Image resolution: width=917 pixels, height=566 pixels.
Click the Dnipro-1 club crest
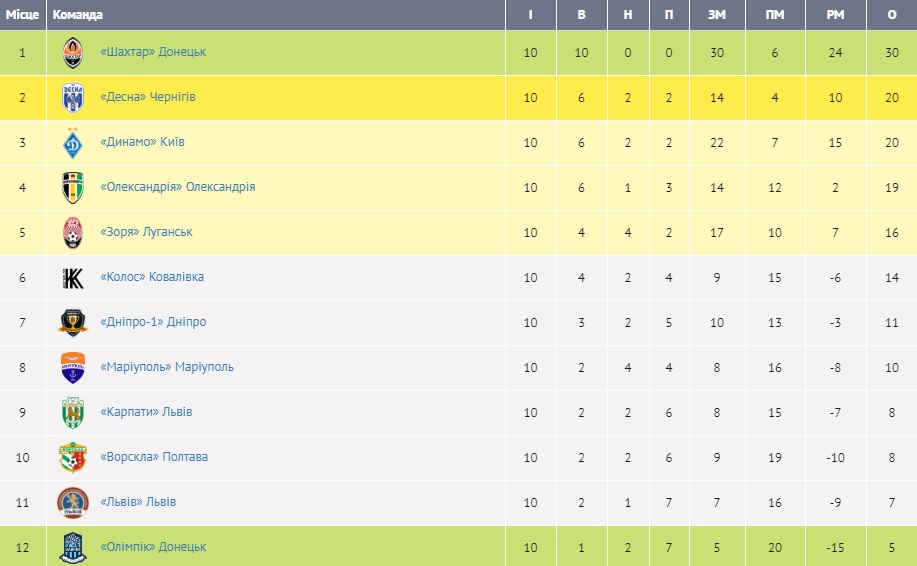click(72, 323)
